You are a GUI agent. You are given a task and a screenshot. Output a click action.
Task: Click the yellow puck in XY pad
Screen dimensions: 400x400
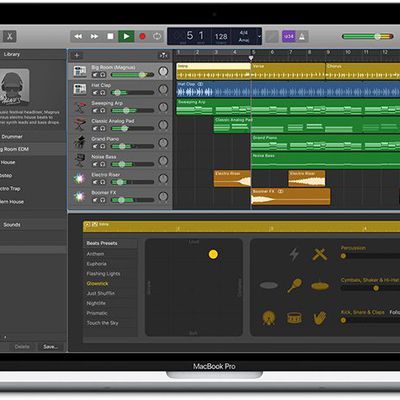tap(213, 254)
